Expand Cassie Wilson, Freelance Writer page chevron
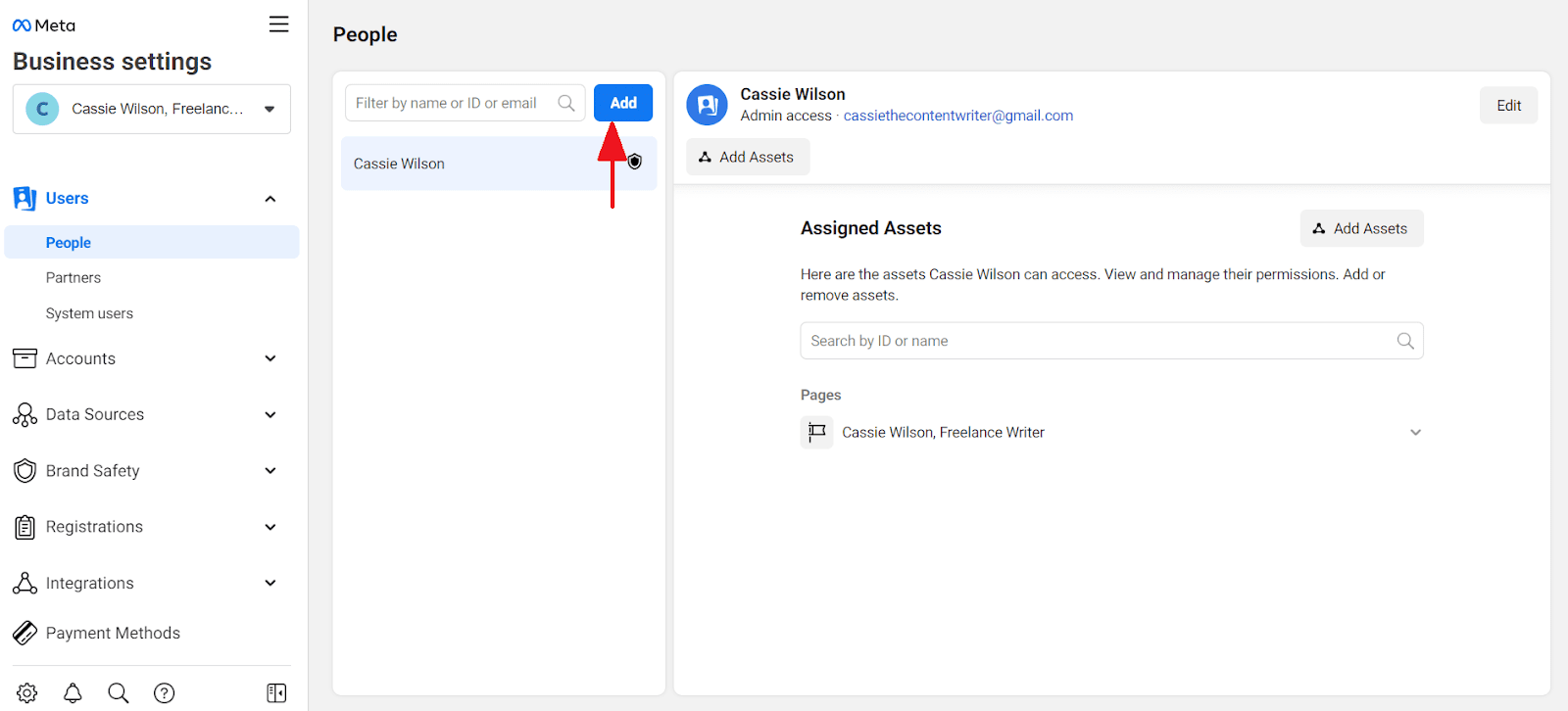The image size is (1568, 711). pos(1415,432)
